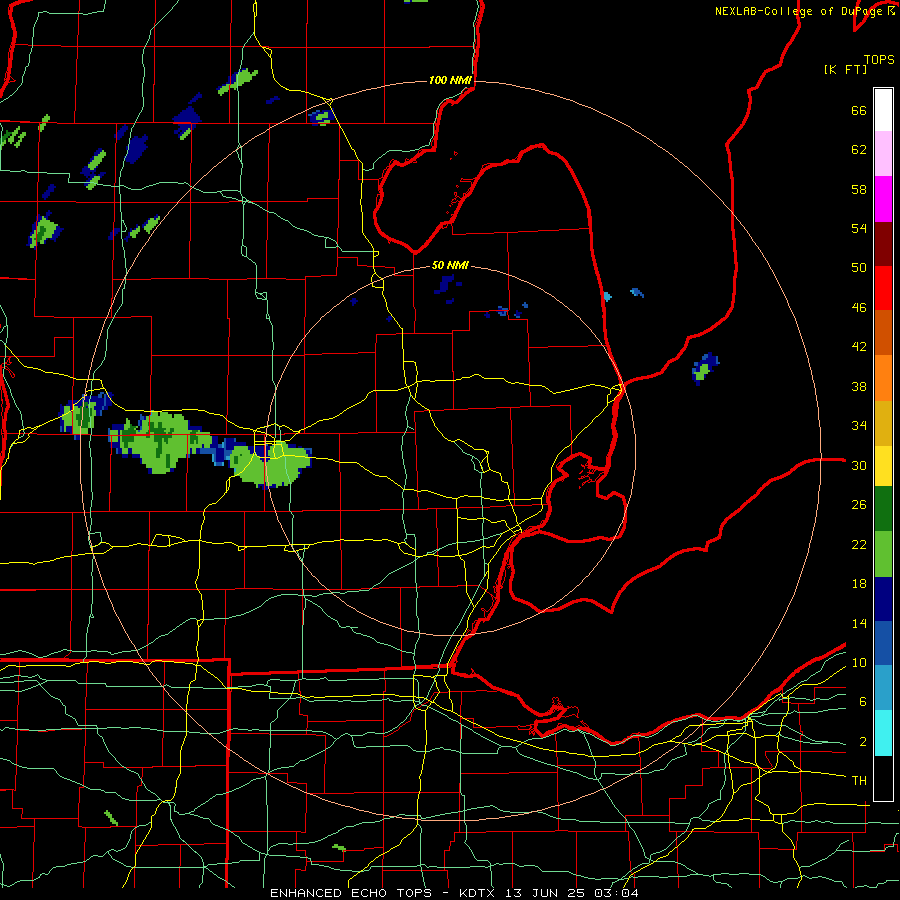This screenshot has height=900, width=900.
Task: Click the bright orange legend swatch
Action: (883, 378)
